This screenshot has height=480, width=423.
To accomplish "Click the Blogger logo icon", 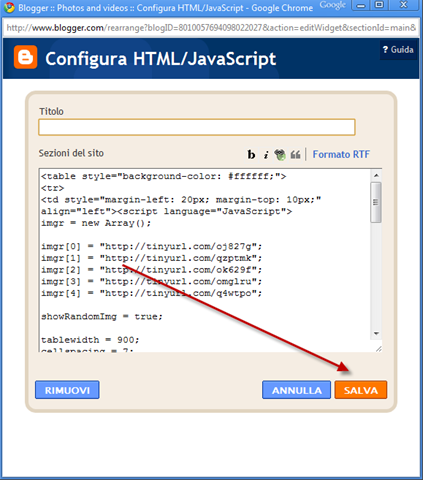I will tap(25, 57).
